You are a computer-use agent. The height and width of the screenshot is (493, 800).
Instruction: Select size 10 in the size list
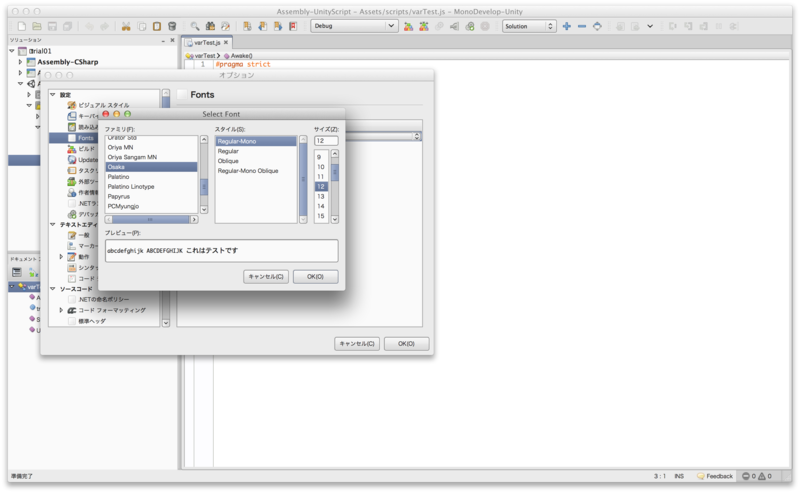321,167
